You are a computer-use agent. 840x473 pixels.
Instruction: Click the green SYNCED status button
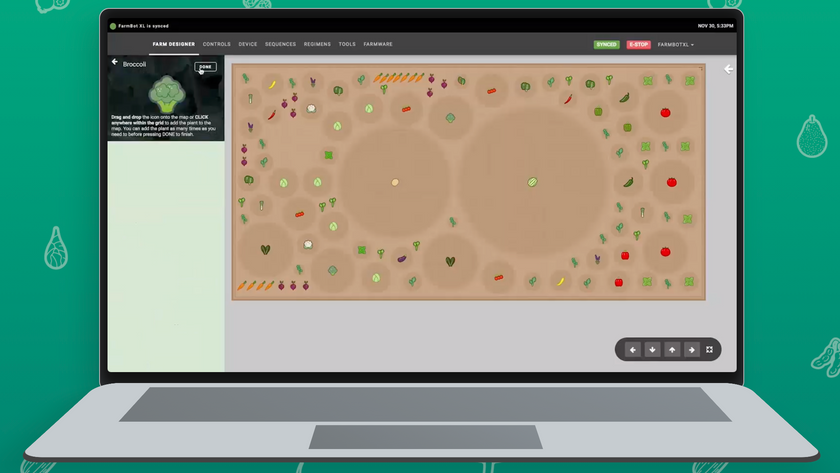pos(606,45)
